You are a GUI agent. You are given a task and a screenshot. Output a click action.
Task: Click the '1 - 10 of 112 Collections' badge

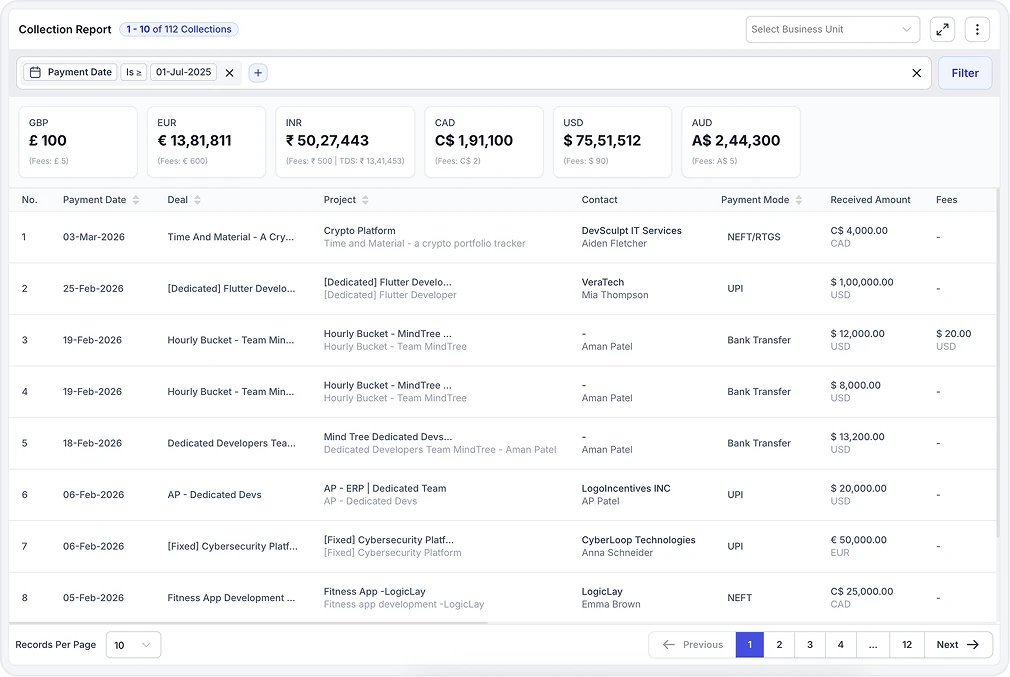click(179, 29)
